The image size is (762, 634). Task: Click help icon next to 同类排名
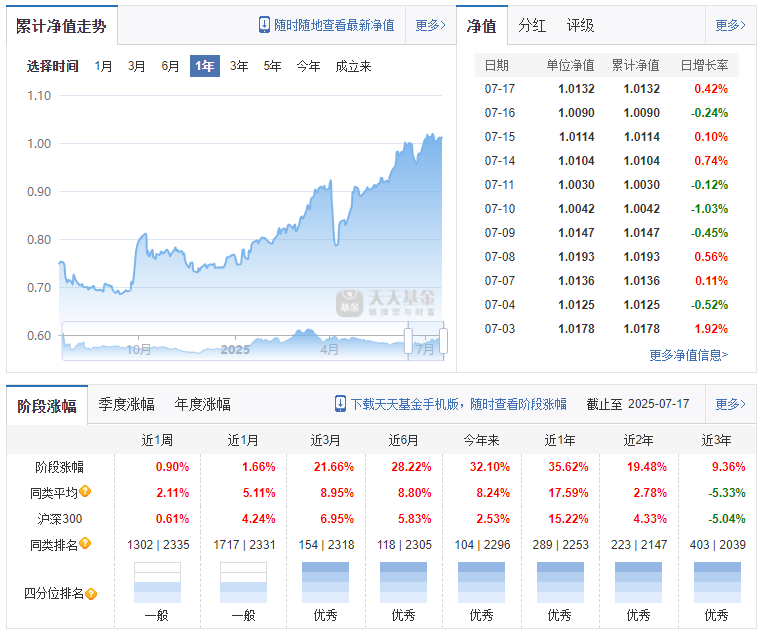(85, 543)
